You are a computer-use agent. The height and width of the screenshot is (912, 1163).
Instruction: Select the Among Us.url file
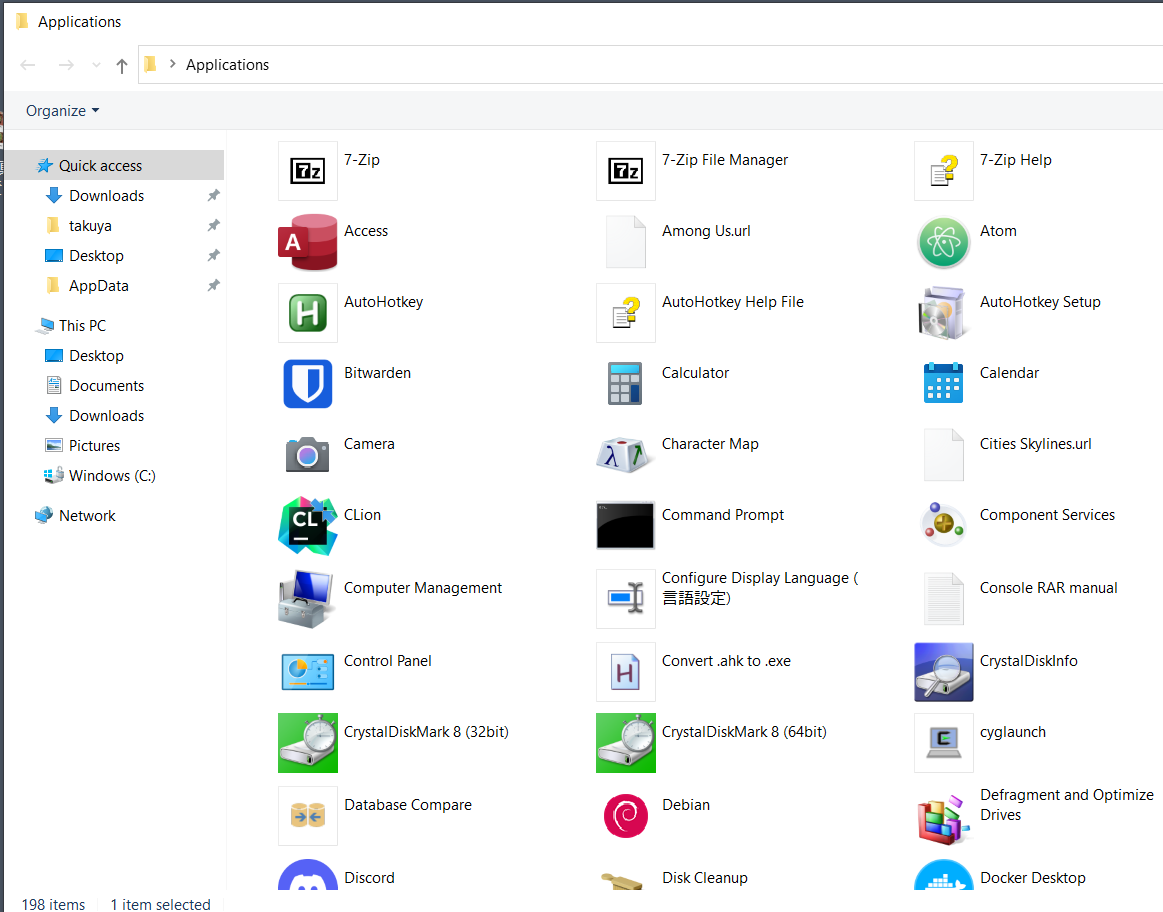(625, 242)
